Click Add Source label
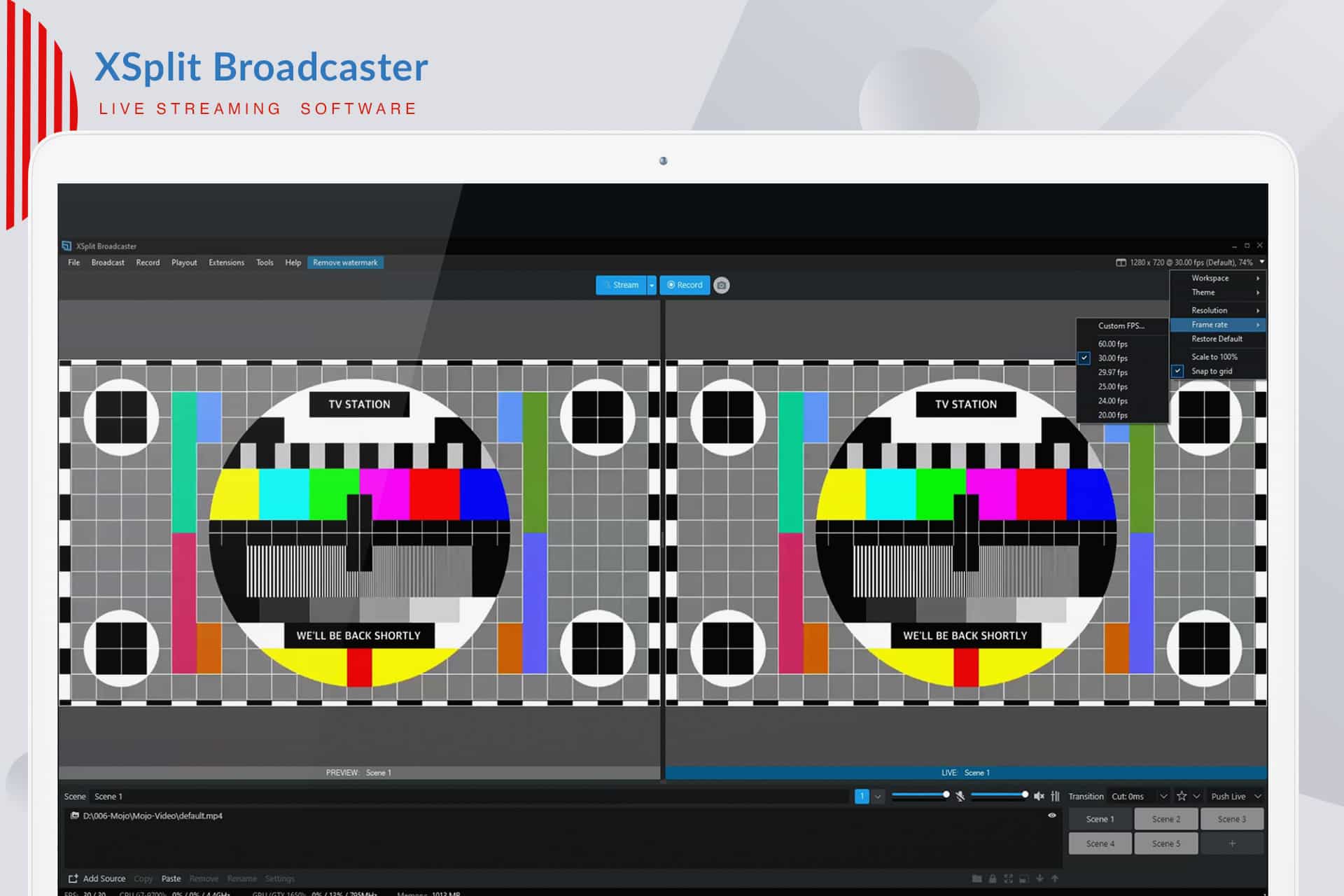 [104, 878]
